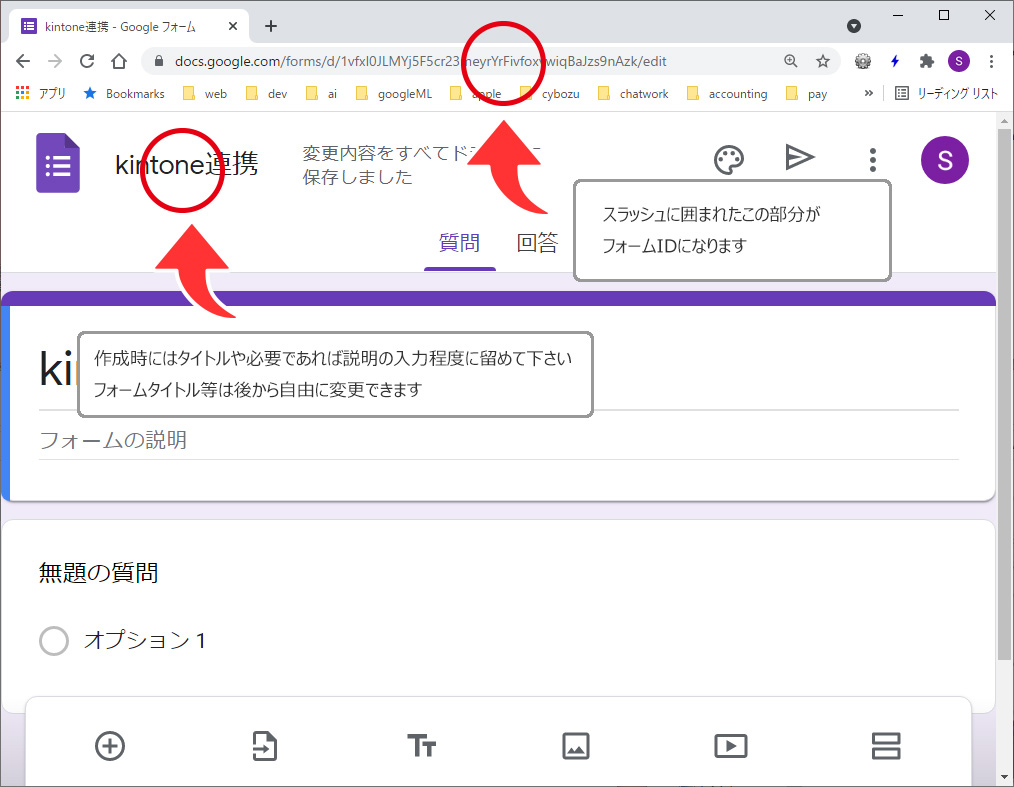
Task: Click the Add section icon
Action: coord(886,746)
